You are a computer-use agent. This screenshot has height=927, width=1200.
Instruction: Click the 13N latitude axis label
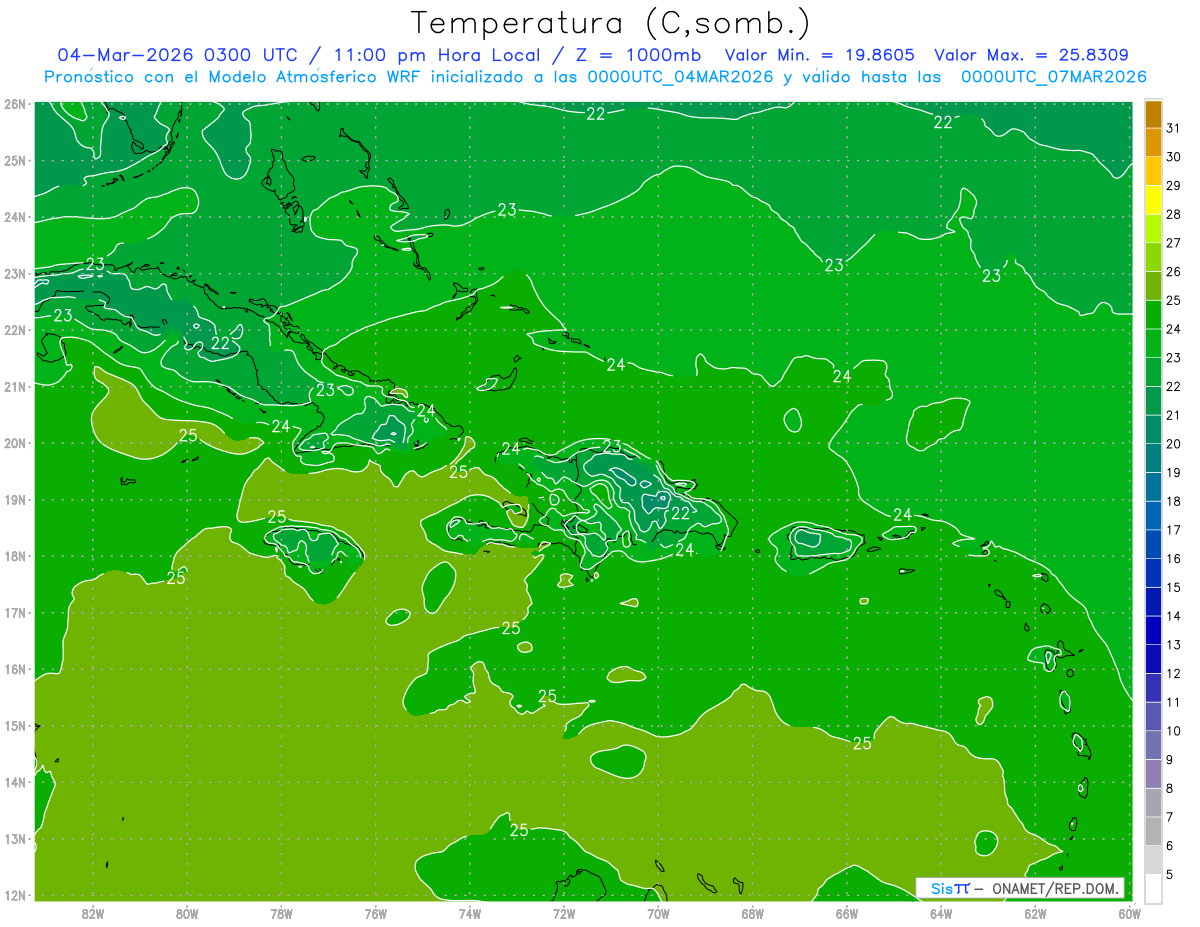coord(14,838)
